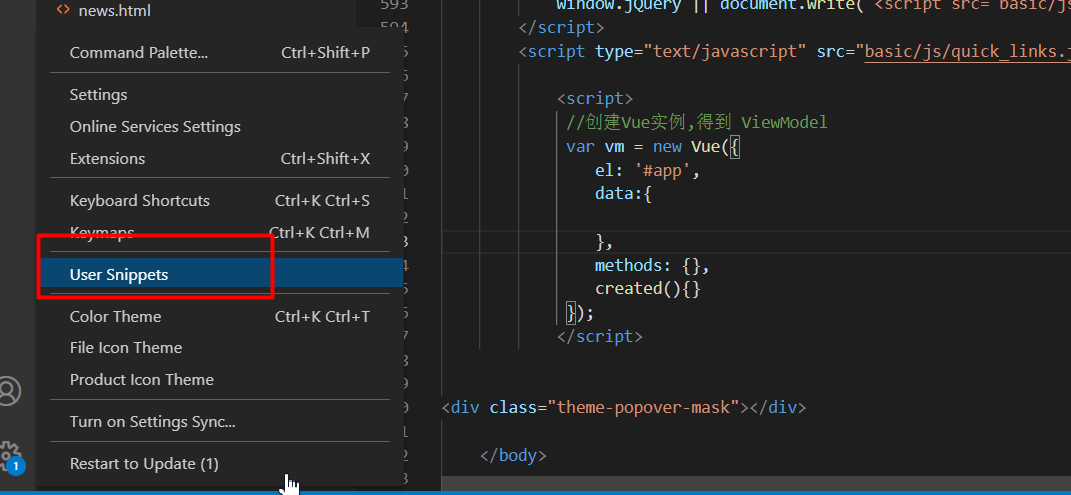Open Keyboard Shortcuts menu entry

(140, 200)
